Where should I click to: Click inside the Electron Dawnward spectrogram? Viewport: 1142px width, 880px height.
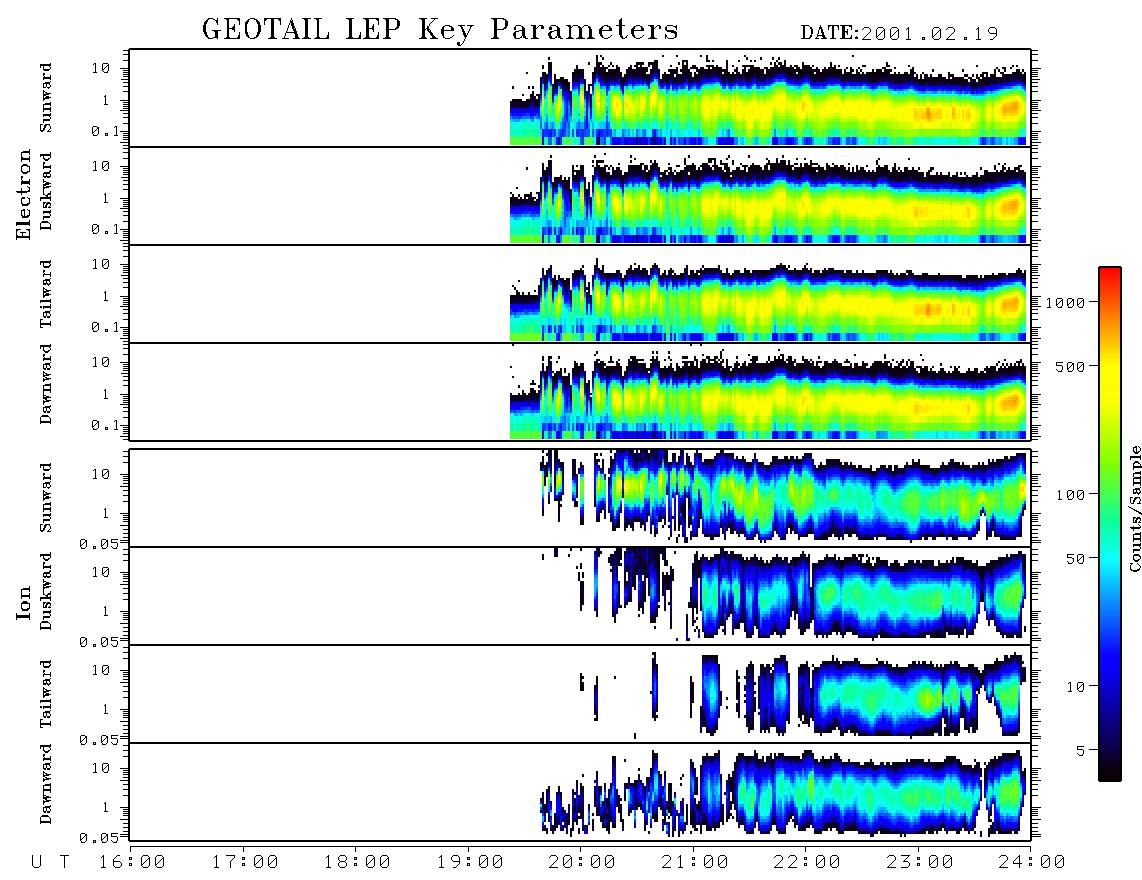(580, 391)
